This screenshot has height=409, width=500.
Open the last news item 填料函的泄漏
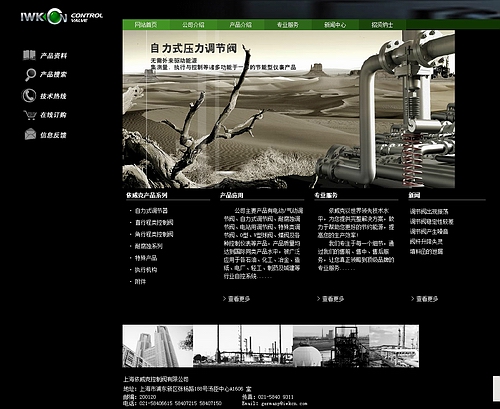click(426, 251)
